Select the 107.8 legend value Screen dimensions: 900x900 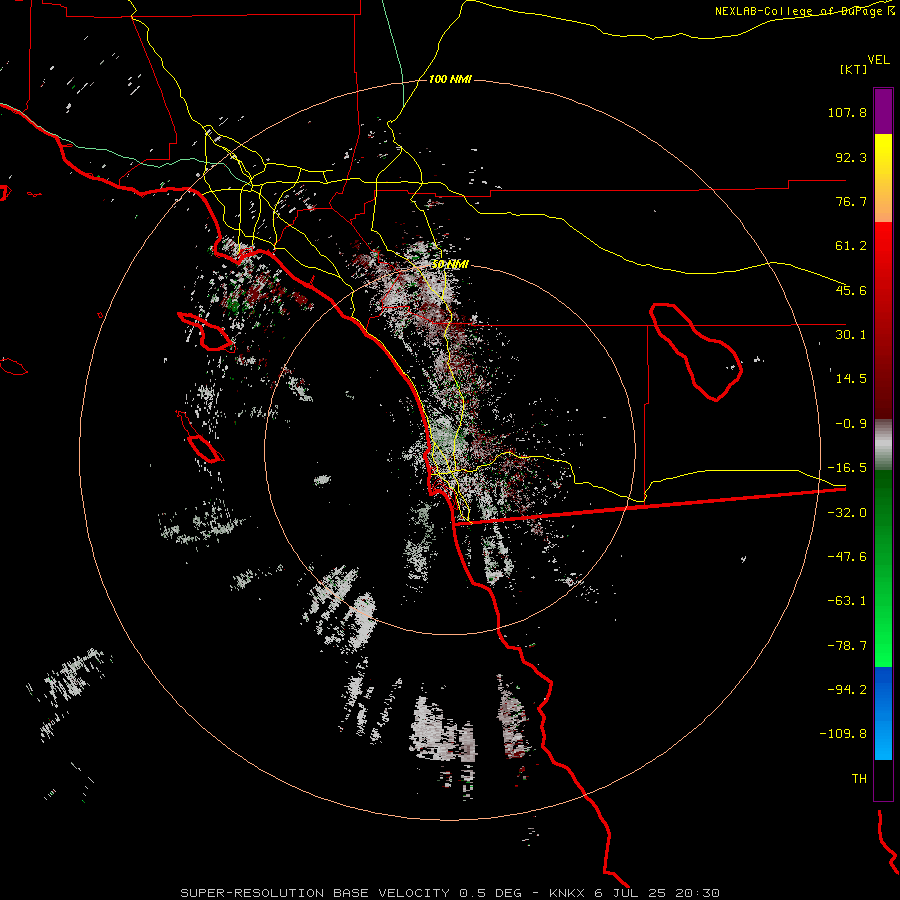click(x=847, y=112)
